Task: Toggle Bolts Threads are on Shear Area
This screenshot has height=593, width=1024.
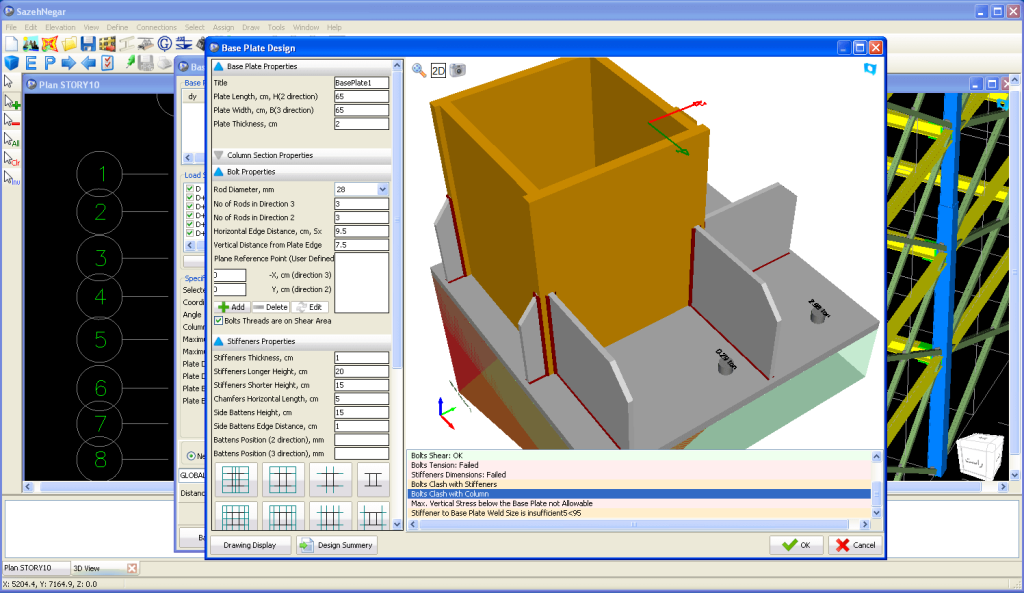Action: pyautogui.click(x=220, y=321)
